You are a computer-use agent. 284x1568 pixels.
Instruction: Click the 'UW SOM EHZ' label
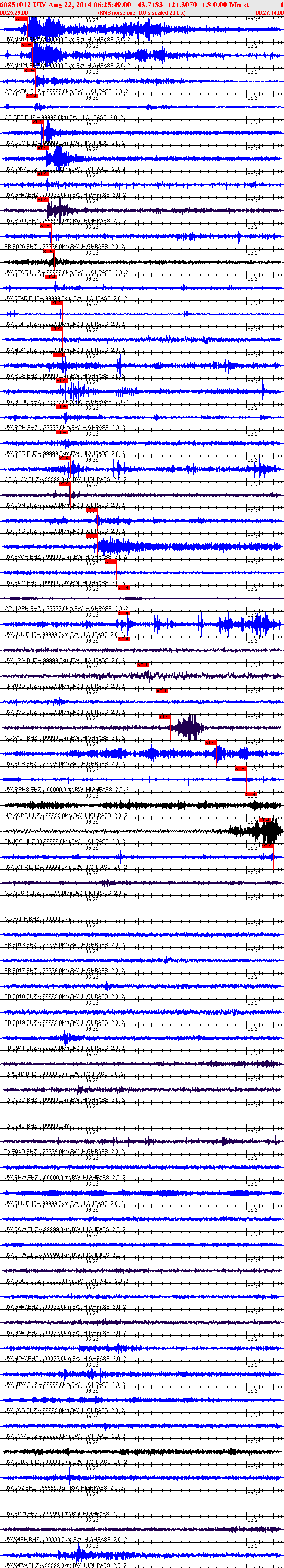click(21, 583)
